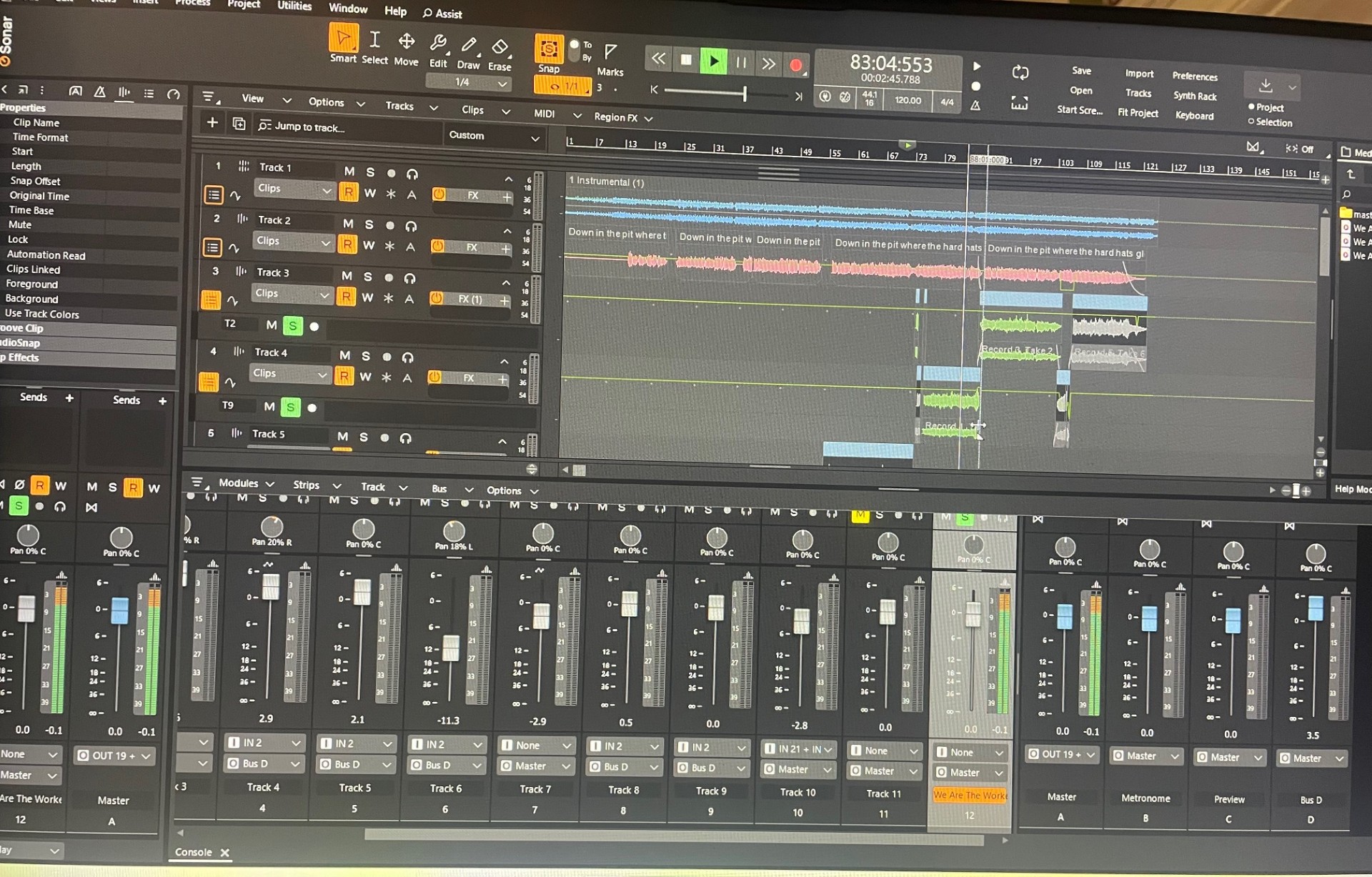1372x877 pixels.
Task: Open console Track 4 Bus D output dropdown
Action: coord(264,763)
